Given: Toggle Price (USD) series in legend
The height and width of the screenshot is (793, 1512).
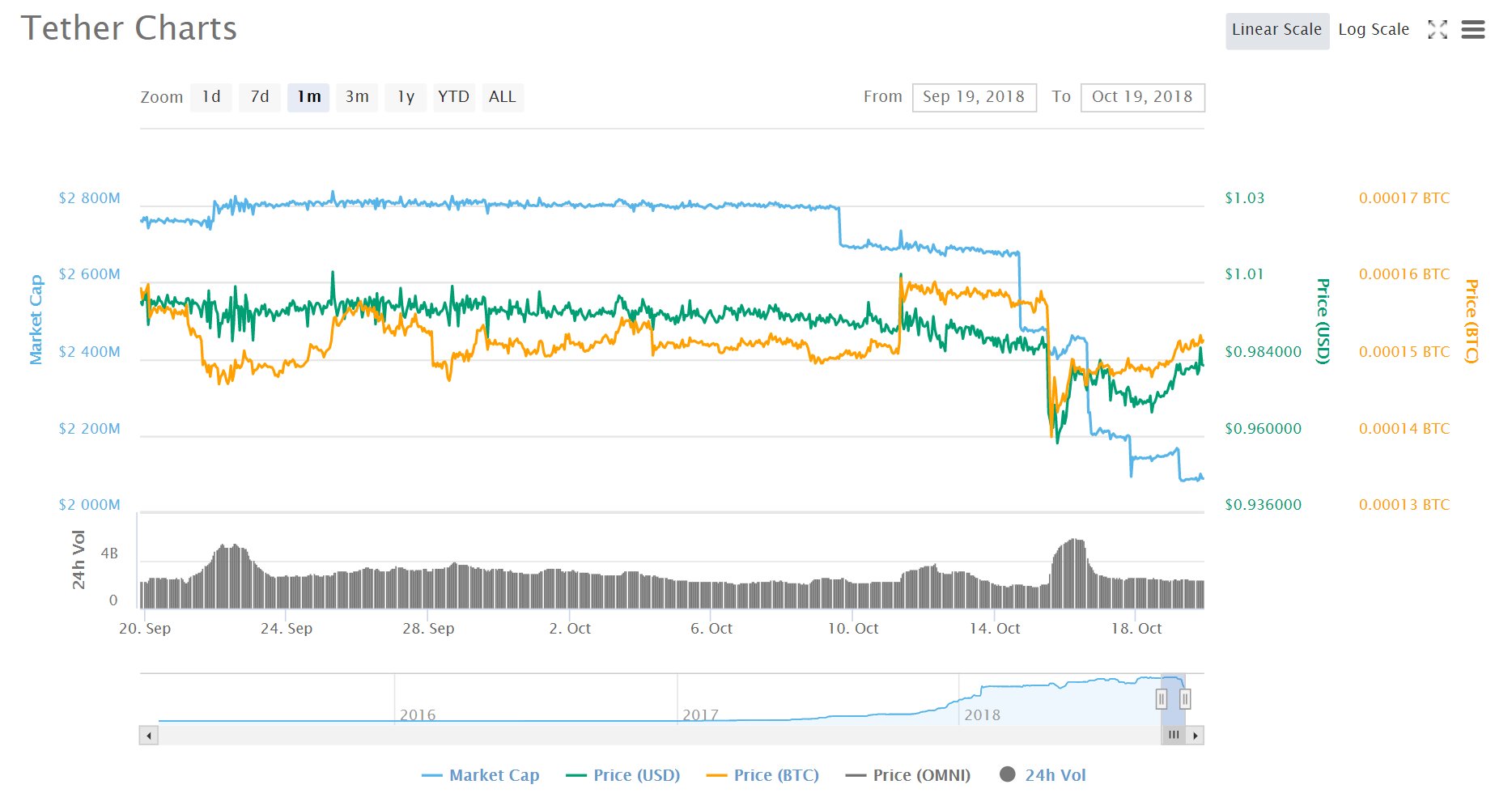Looking at the screenshot, I should pyautogui.click(x=623, y=775).
